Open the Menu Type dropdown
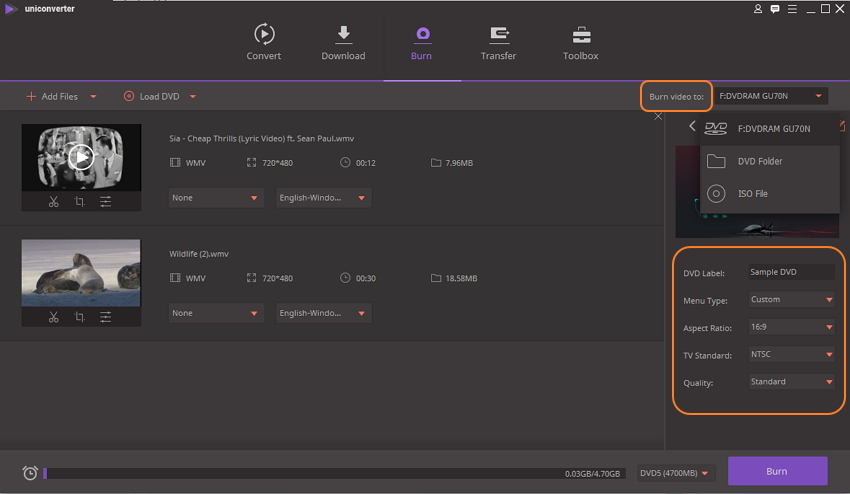The height and width of the screenshot is (494, 850). (791, 299)
